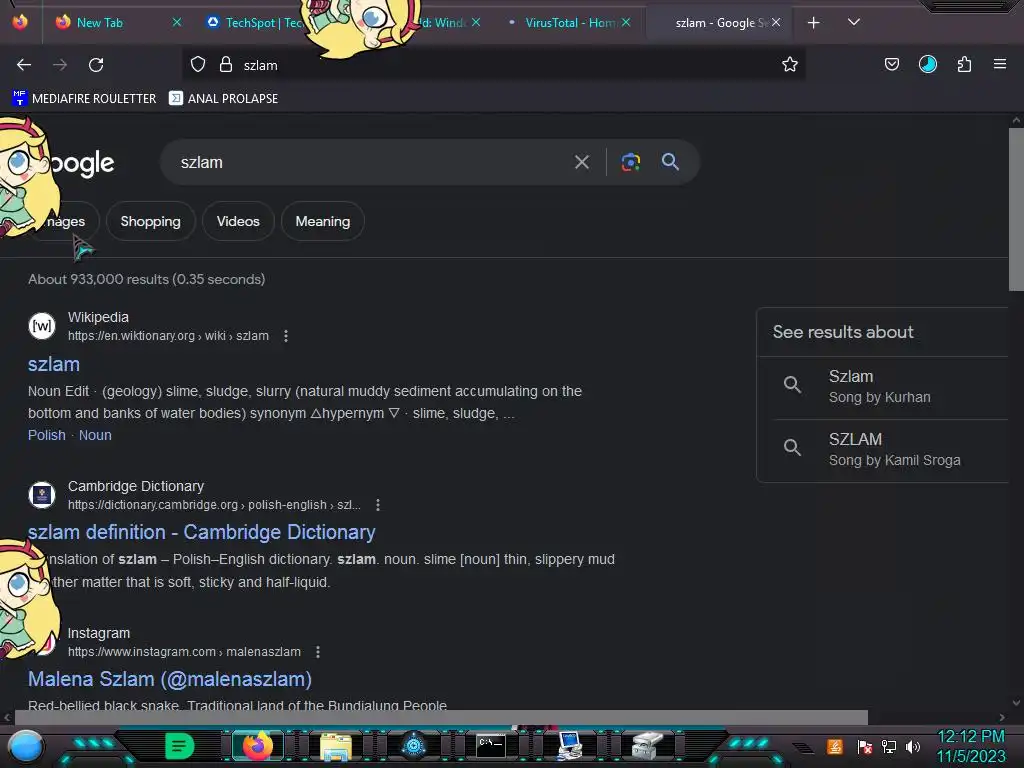Open Malena Szlam Instagram result

(170, 679)
